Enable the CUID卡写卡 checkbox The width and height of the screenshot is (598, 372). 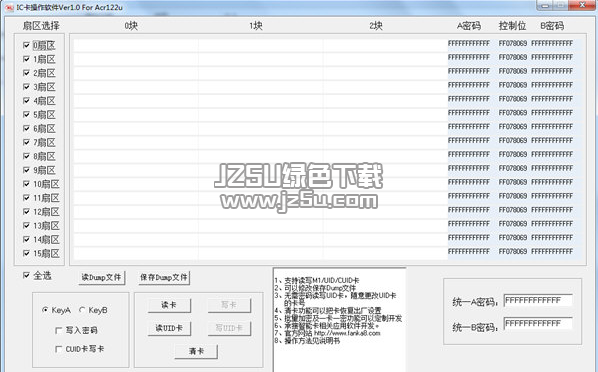coord(58,349)
